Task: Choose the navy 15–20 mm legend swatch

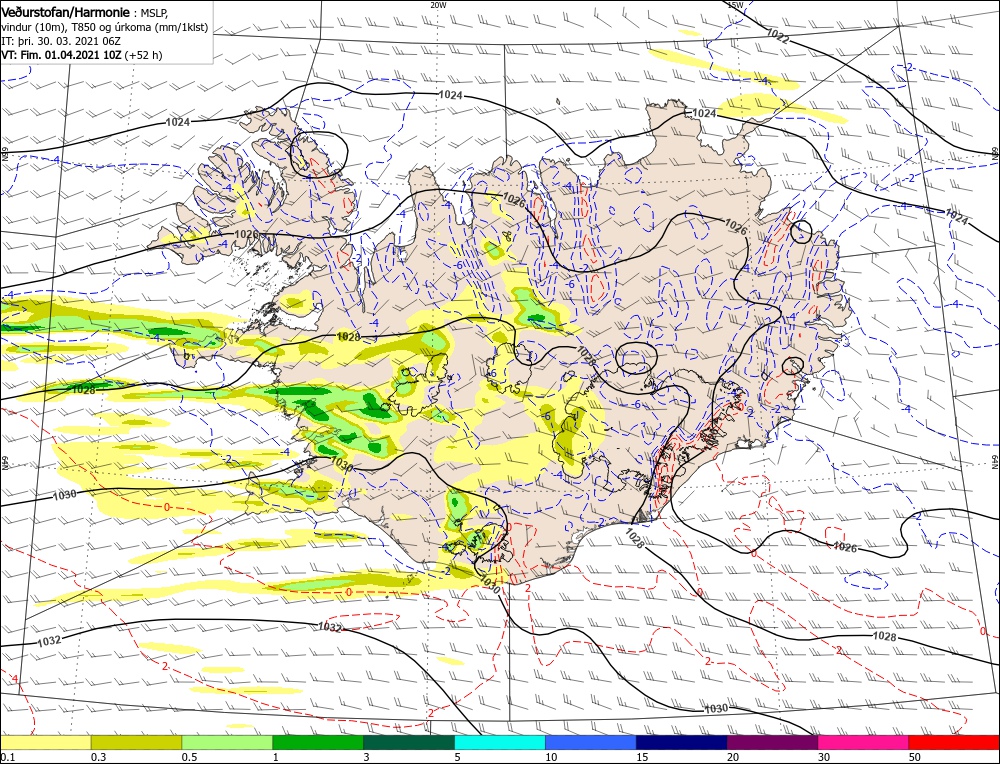Action: click(682, 742)
